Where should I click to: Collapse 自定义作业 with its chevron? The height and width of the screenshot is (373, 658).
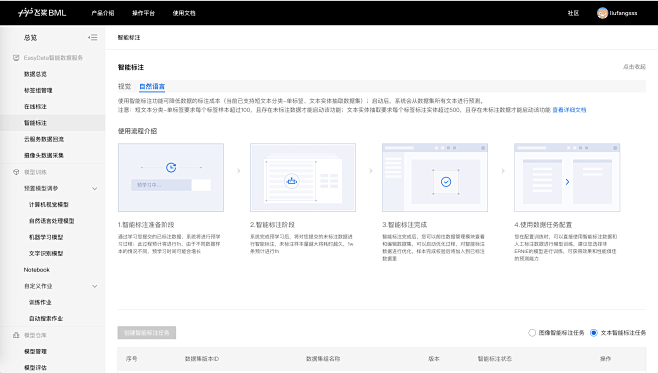coord(95,286)
